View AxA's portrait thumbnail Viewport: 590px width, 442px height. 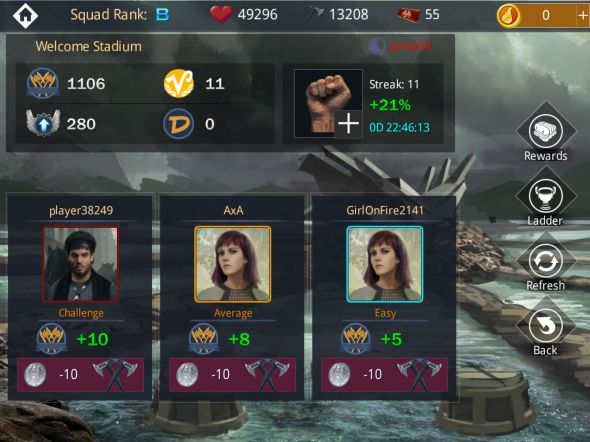[233, 264]
